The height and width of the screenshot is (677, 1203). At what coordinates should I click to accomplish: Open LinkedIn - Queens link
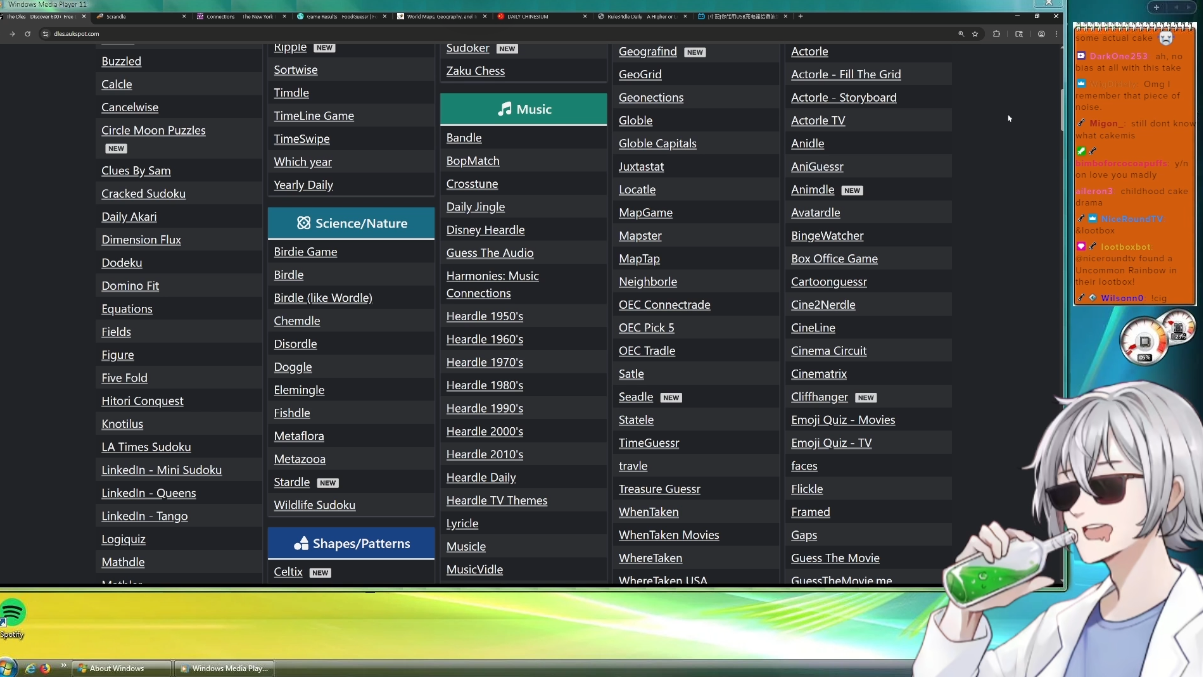pos(149,493)
